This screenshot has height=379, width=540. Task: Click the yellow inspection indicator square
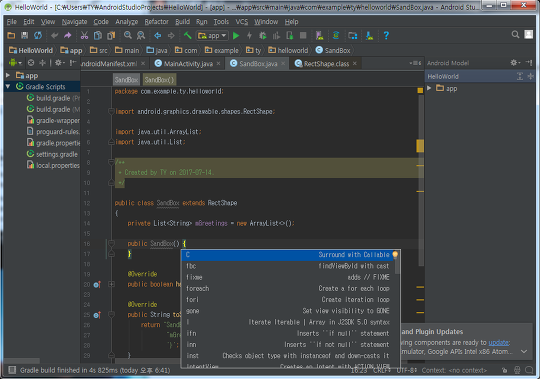click(420, 91)
